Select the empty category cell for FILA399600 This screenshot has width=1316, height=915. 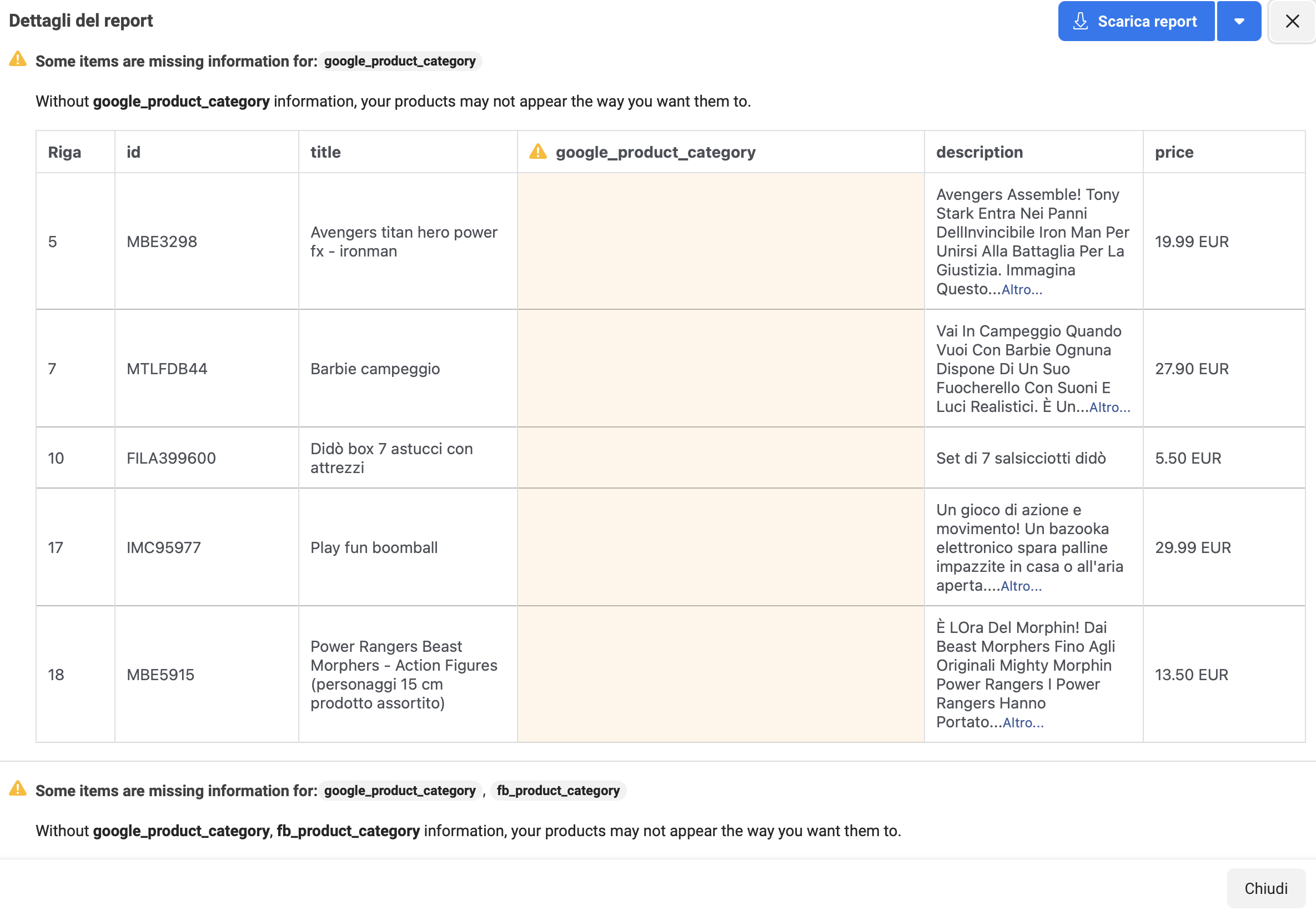tap(721, 458)
